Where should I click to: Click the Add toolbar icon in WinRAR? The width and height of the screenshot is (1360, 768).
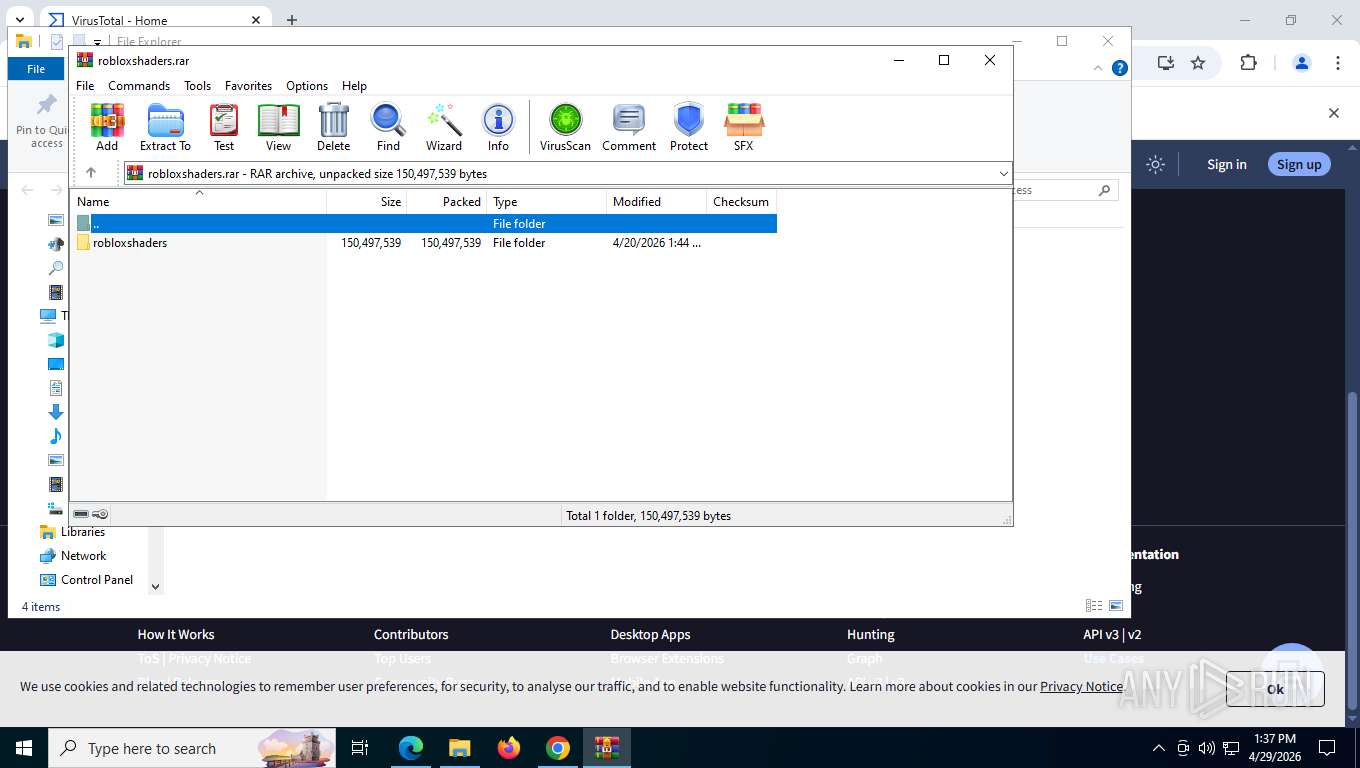107,127
